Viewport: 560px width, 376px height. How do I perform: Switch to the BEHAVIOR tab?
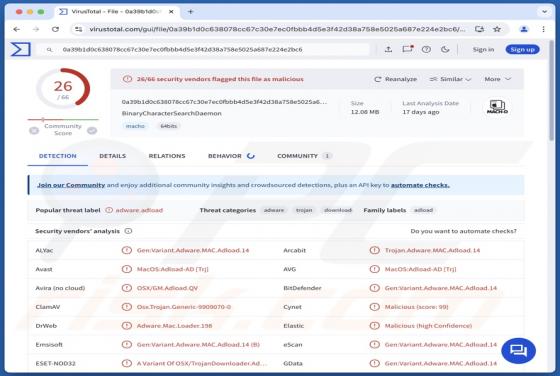pos(231,156)
